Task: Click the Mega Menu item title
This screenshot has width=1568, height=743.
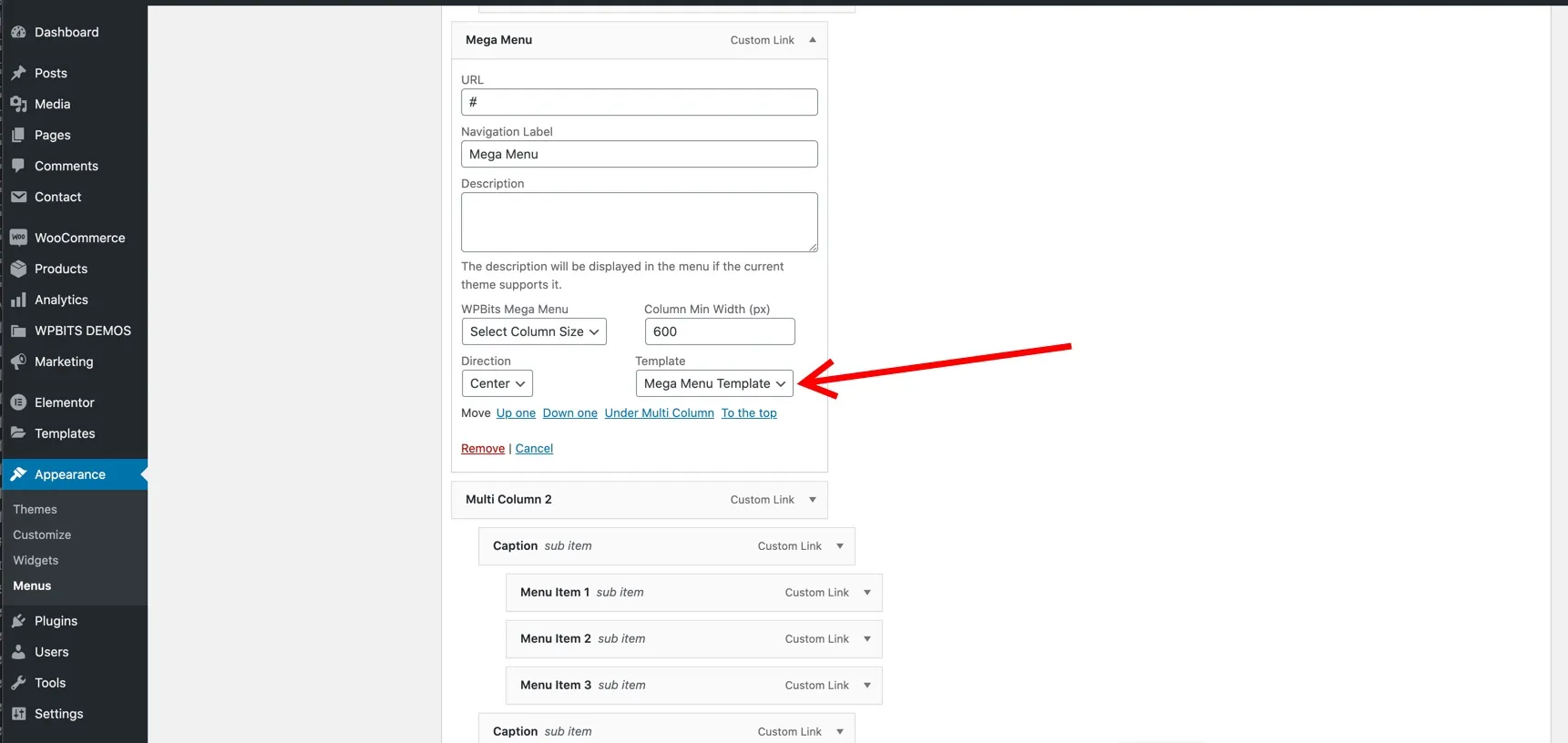Action: (x=499, y=40)
